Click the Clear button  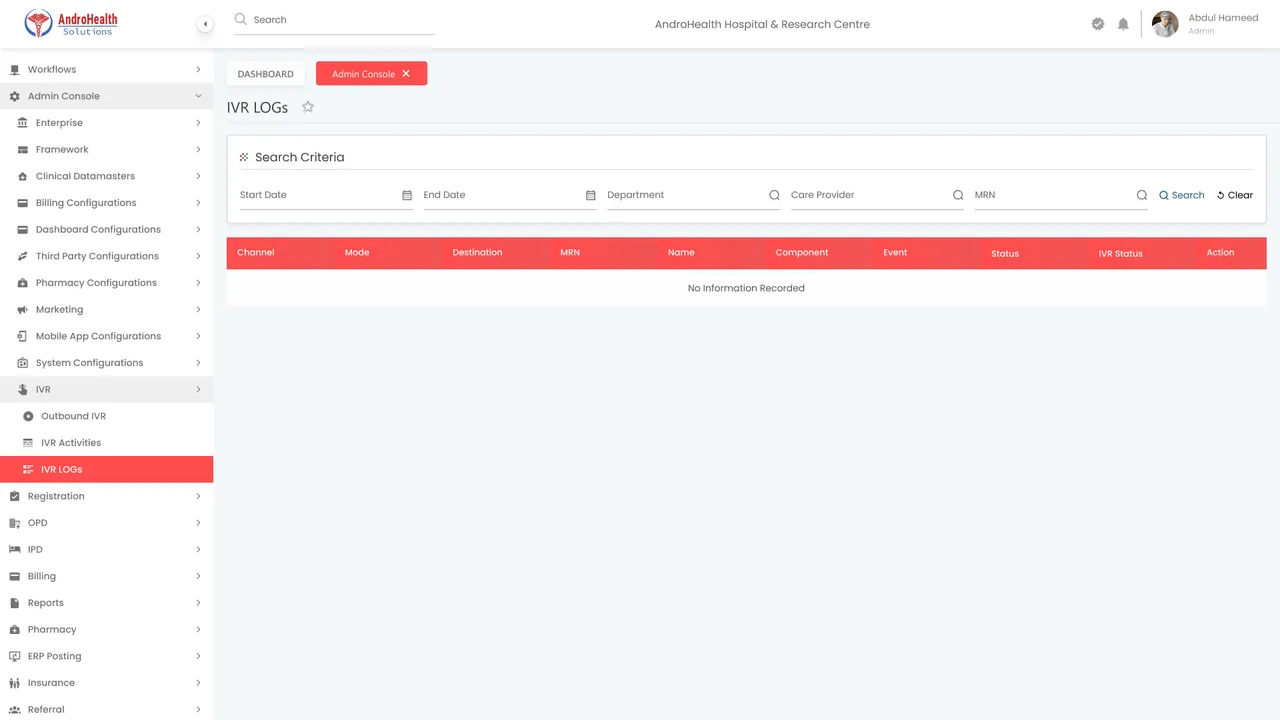point(1235,195)
